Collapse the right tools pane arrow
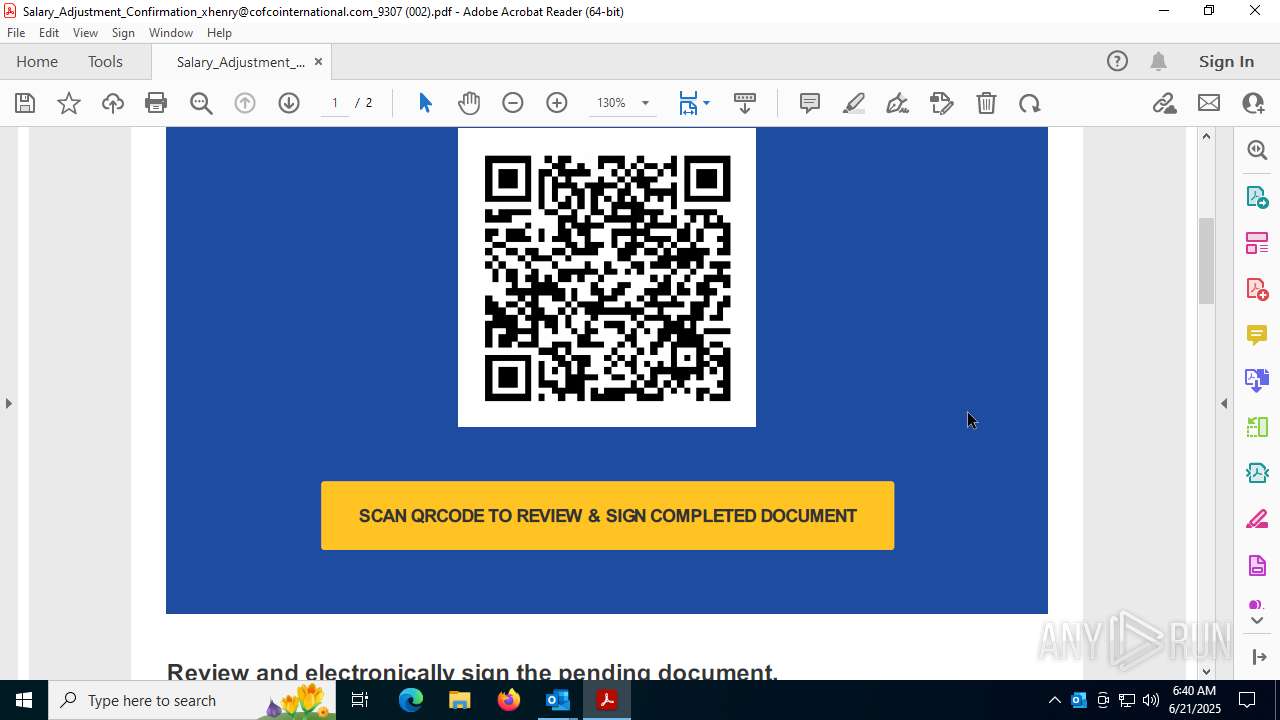This screenshot has height=720, width=1280. point(1224,403)
